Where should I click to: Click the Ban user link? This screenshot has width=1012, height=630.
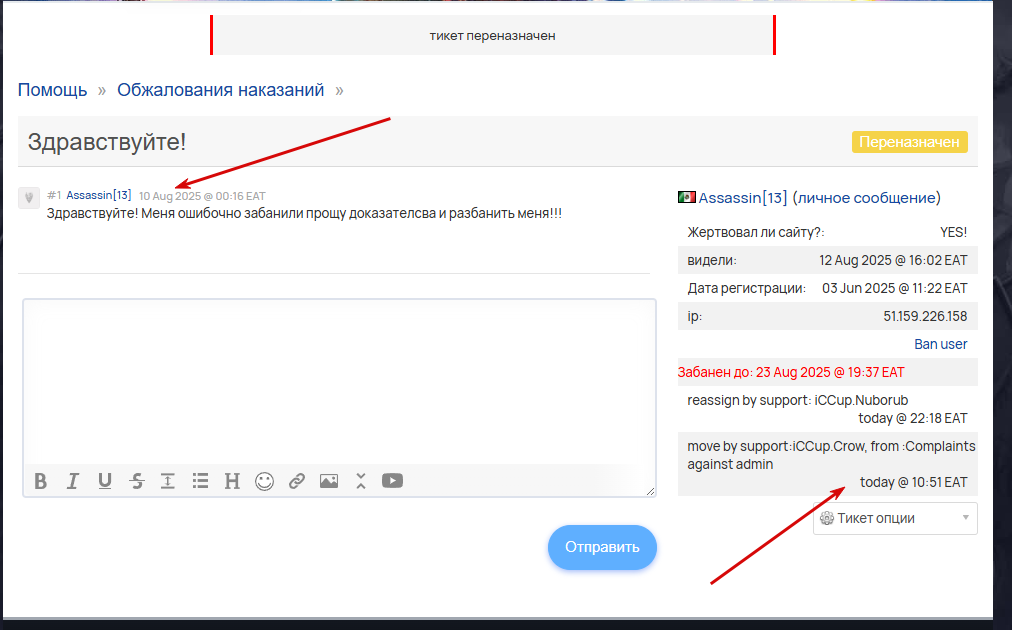tap(940, 344)
